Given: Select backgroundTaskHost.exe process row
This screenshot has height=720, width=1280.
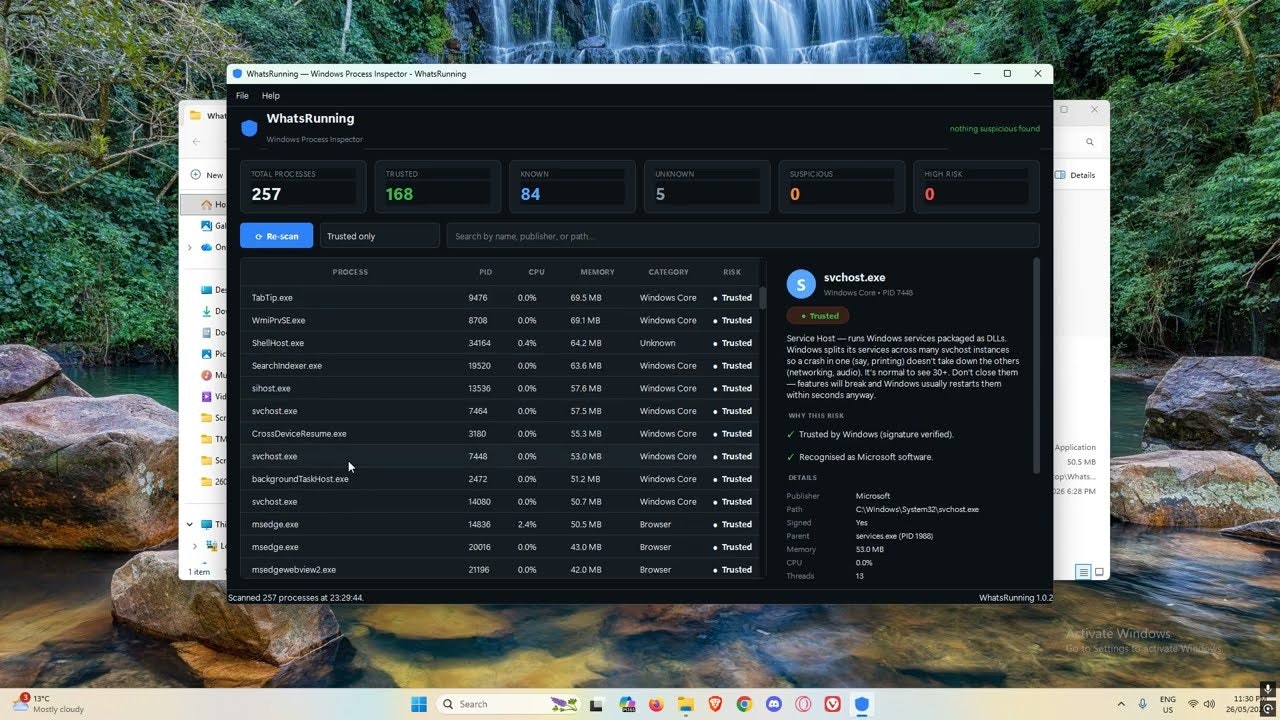Looking at the screenshot, I should (500, 479).
